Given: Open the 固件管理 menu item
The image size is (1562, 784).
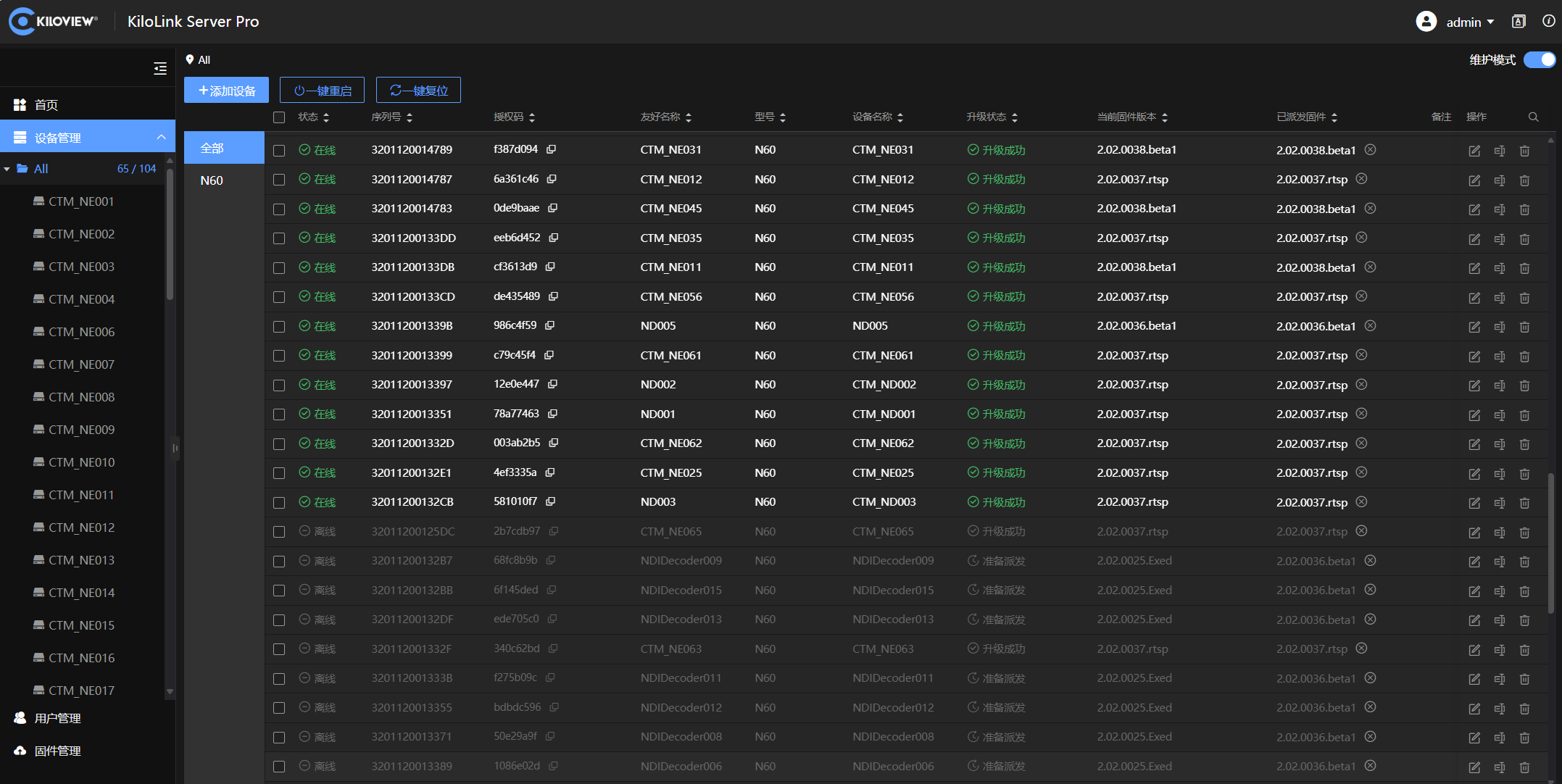Looking at the screenshot, I should 58,751.
